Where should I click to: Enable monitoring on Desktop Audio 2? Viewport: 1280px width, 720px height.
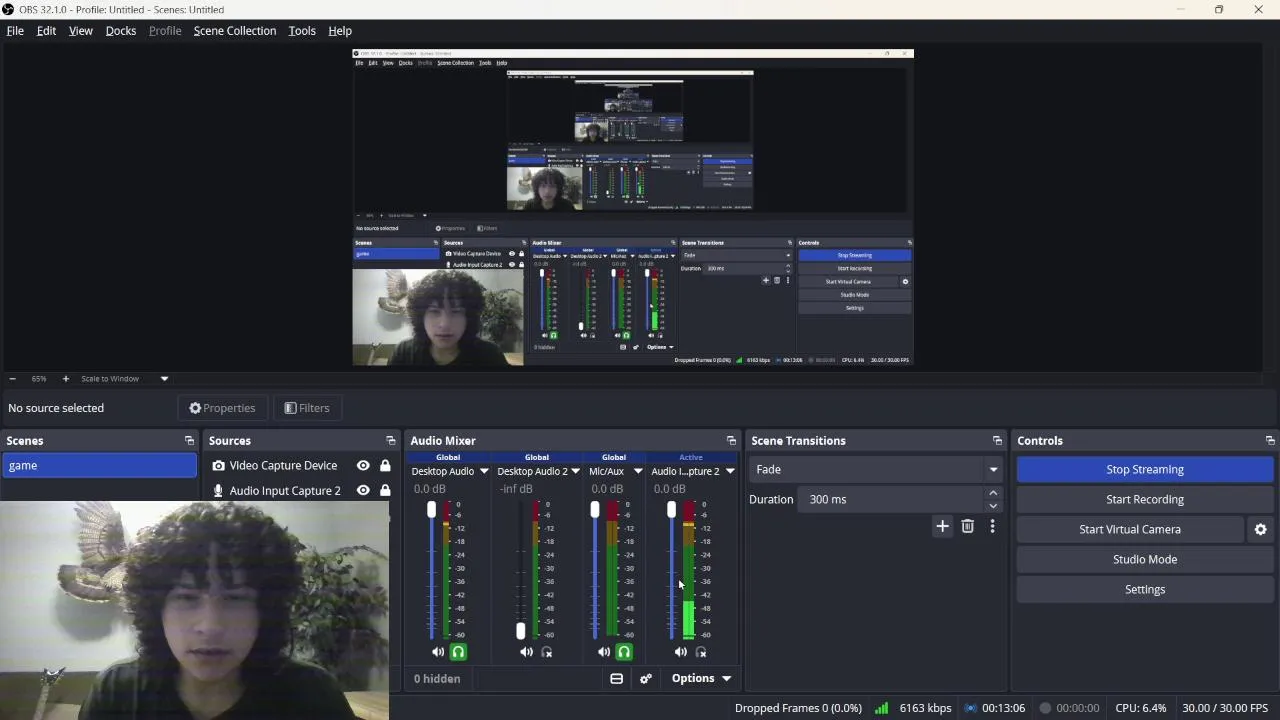[547, 652]
